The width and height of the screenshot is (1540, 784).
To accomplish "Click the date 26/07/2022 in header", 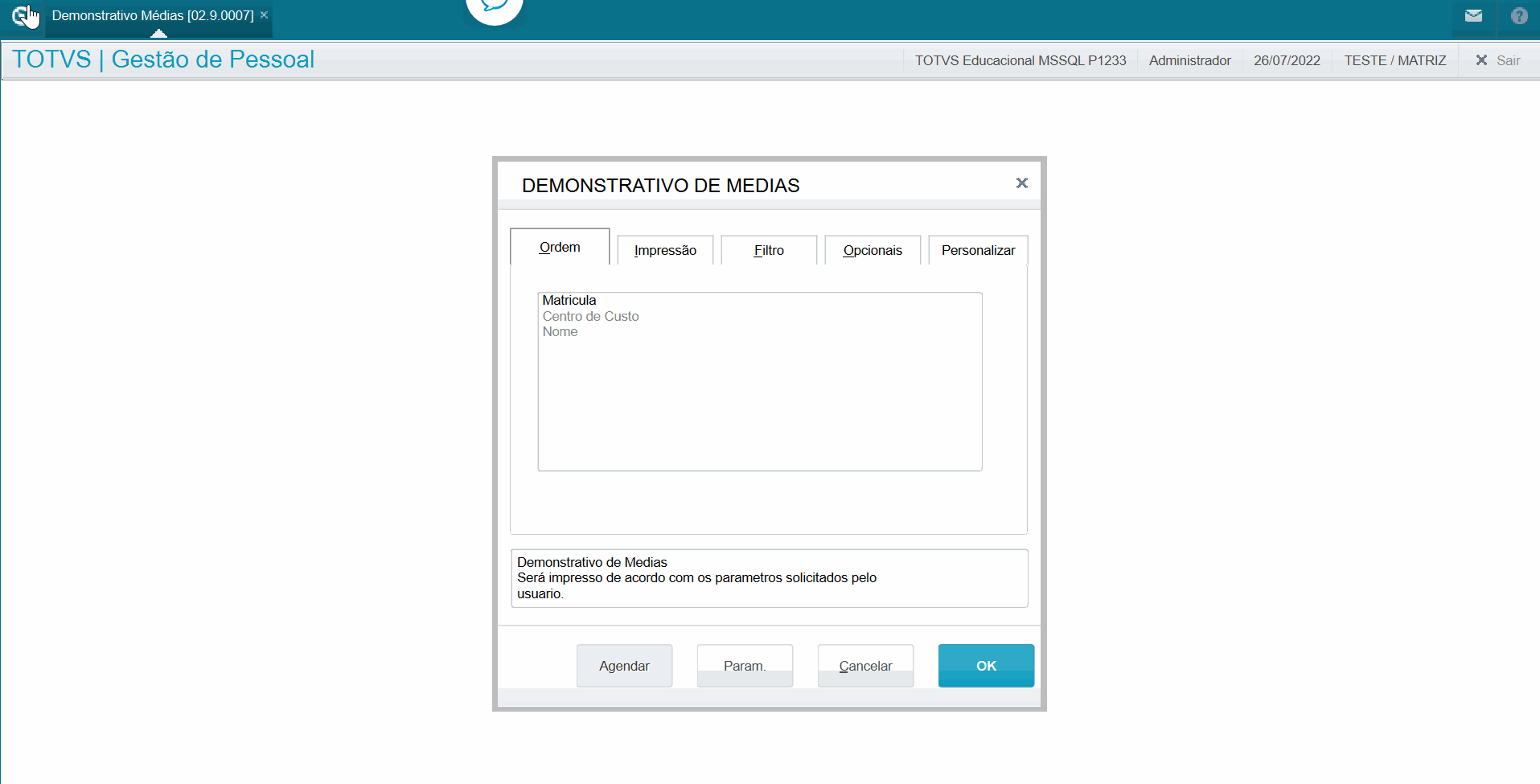I will 1287,60.
